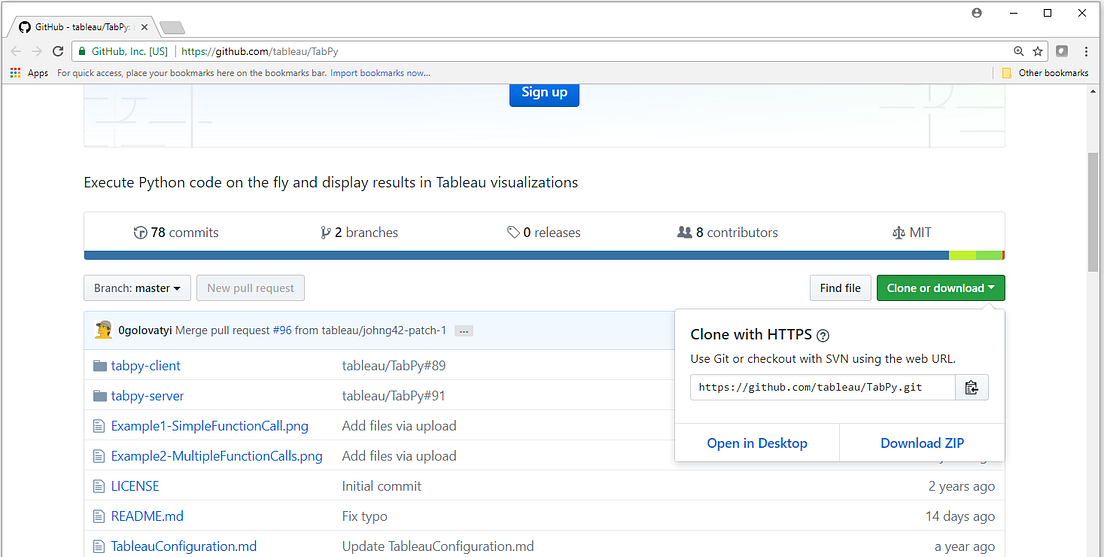The image size is (1104, 557).
Task: Click Import bookmarks now link
Action: click(x=380, y=73)
